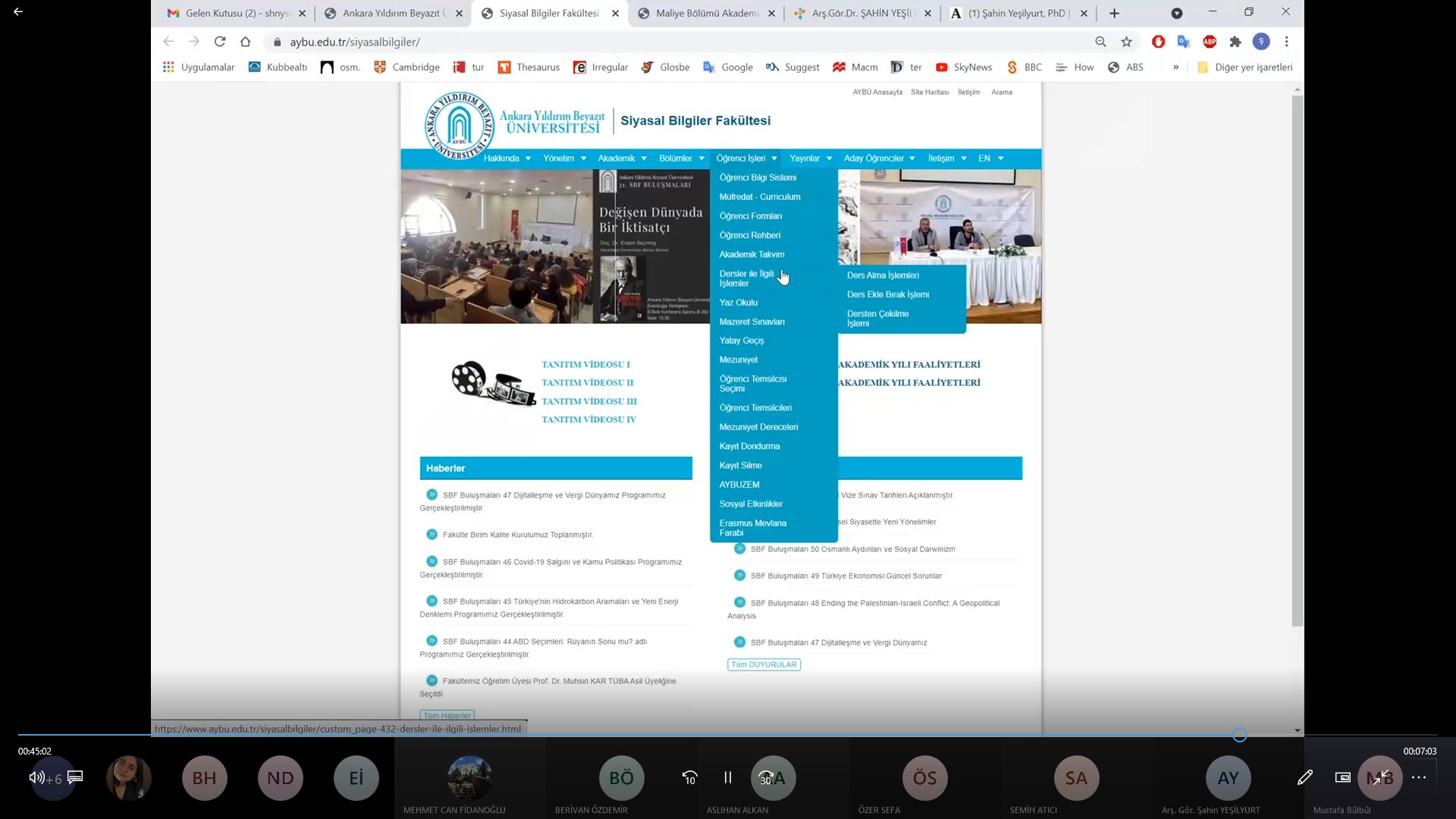Toggle the subtitles captions icon

click(75, 777)
